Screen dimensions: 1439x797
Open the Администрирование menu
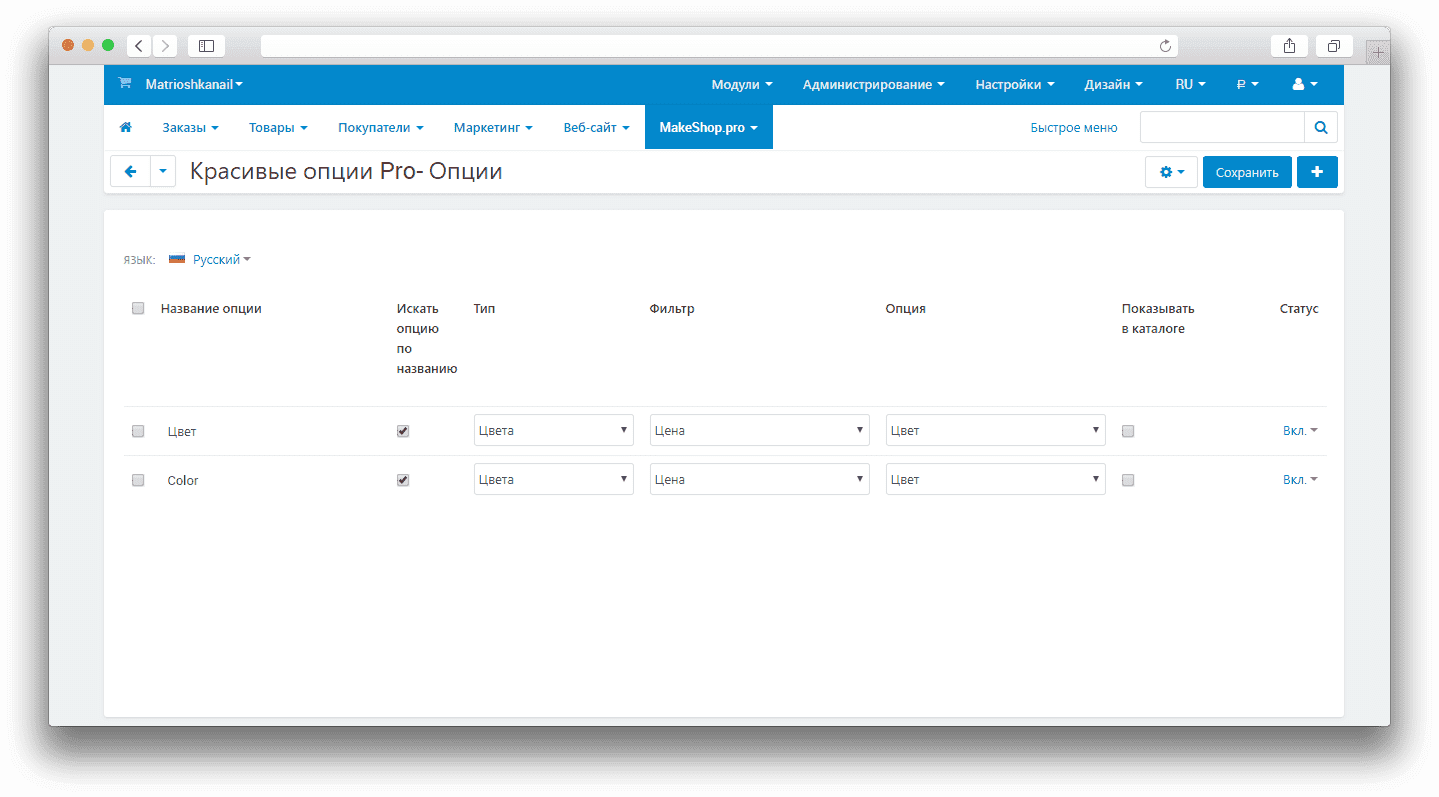873,85
